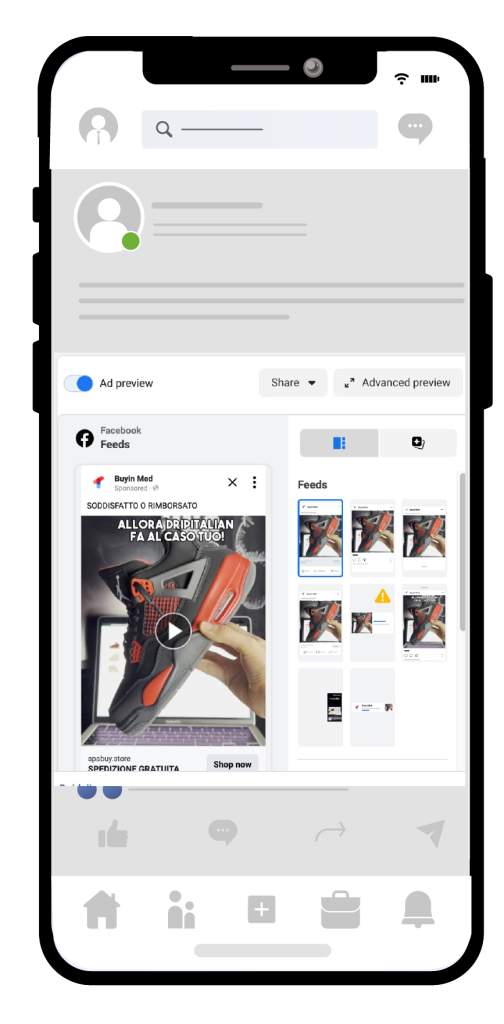
Task: Click the paper plane send icon
Action: click(x=431, y=834)
